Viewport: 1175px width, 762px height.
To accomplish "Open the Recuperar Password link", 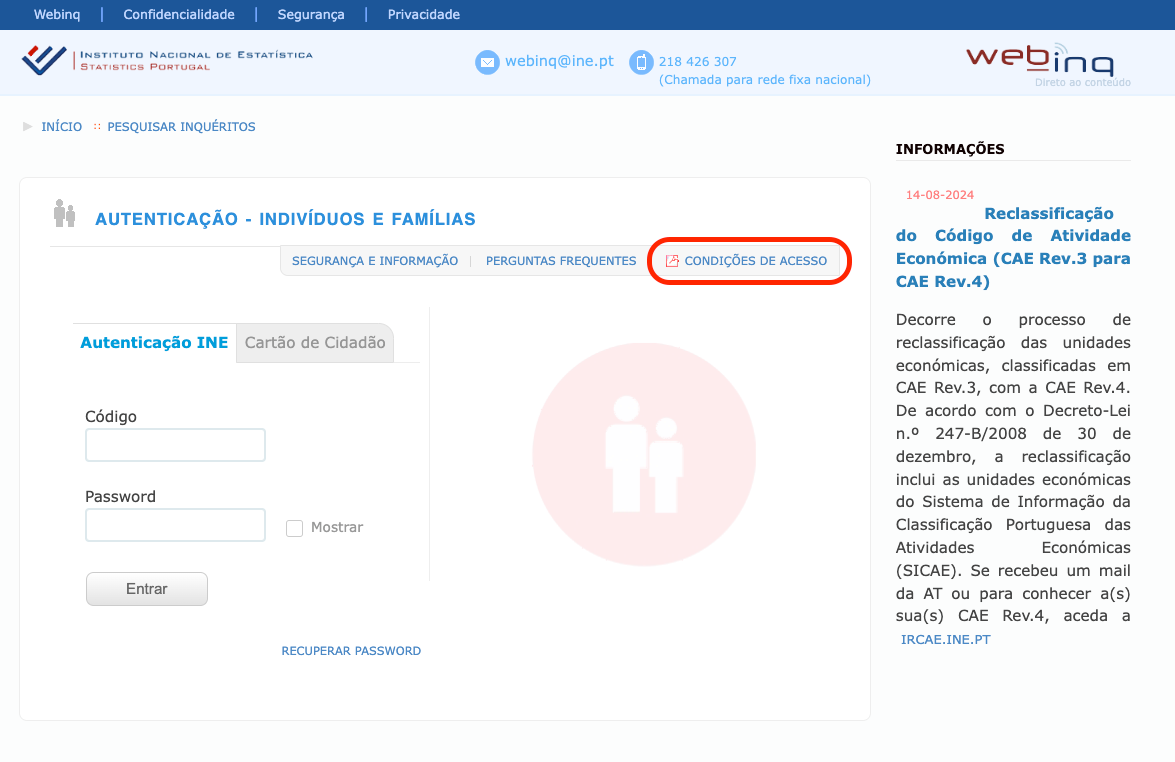I will pyautogui.click(x=351, y=651).
